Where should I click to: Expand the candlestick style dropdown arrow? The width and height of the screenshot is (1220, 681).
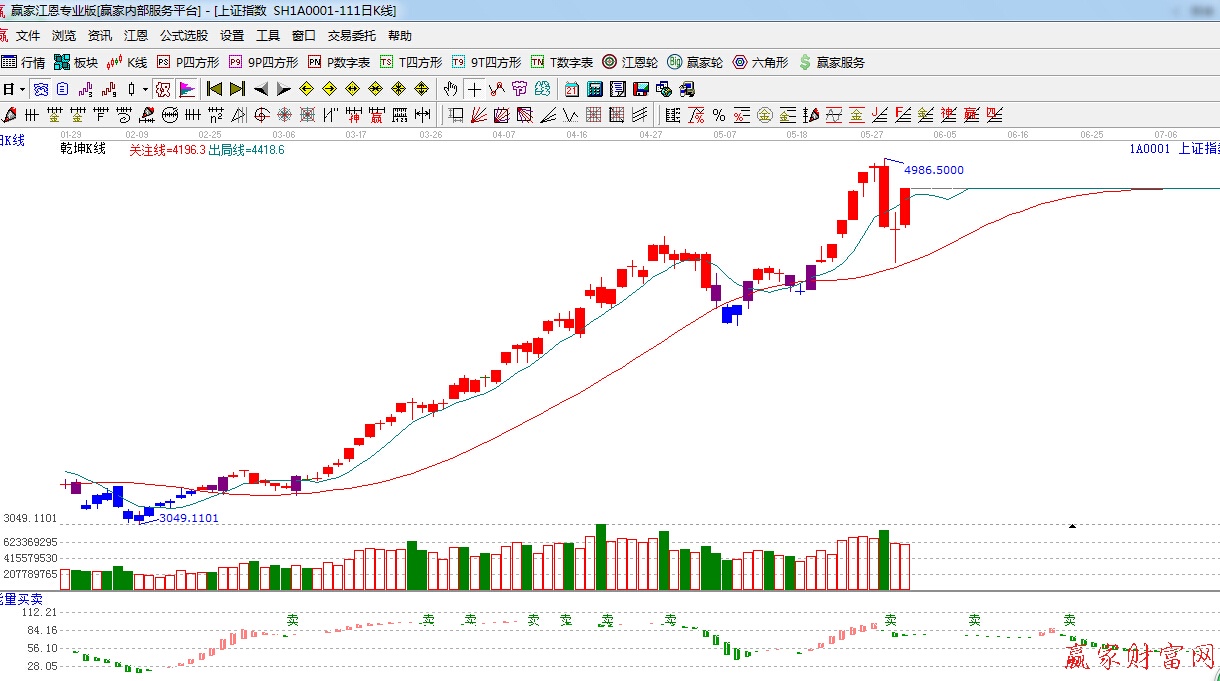tap(145, 89)
